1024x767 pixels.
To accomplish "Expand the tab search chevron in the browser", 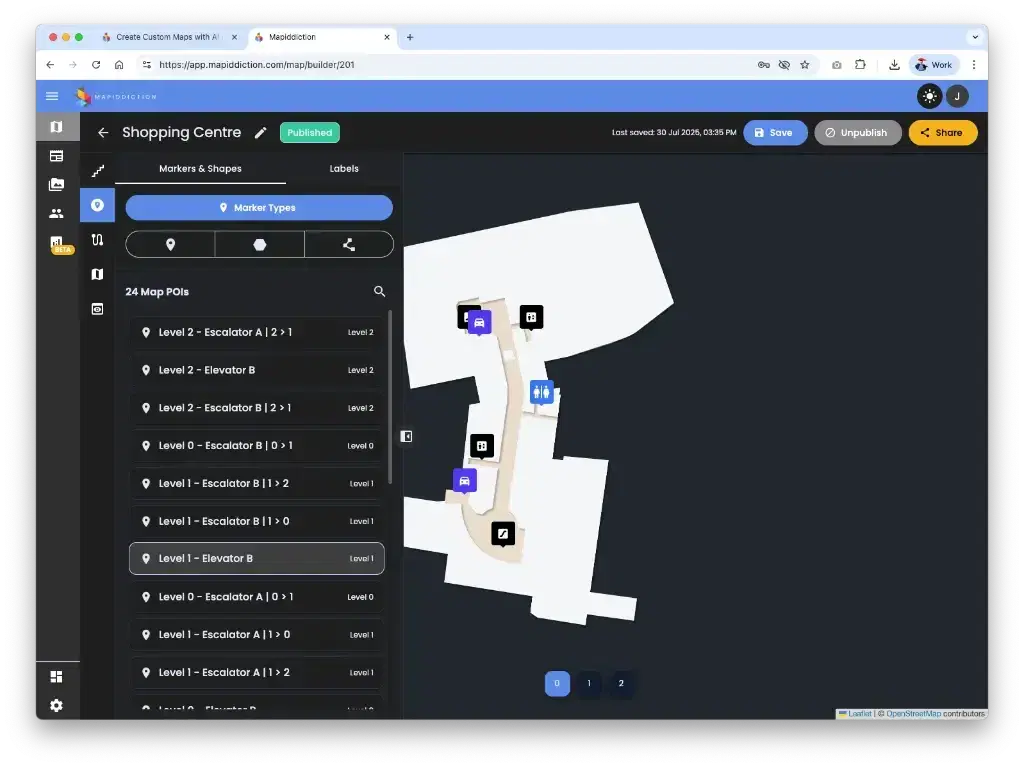I will 975,37.
